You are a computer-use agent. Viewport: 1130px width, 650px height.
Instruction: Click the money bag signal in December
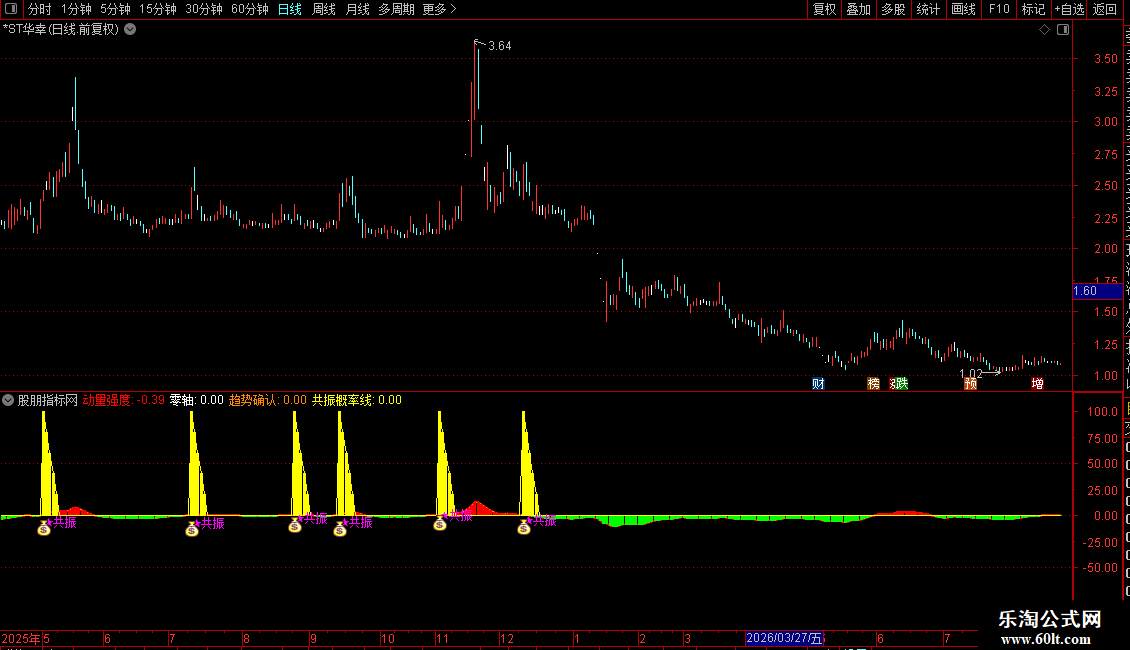click(524, 527)
